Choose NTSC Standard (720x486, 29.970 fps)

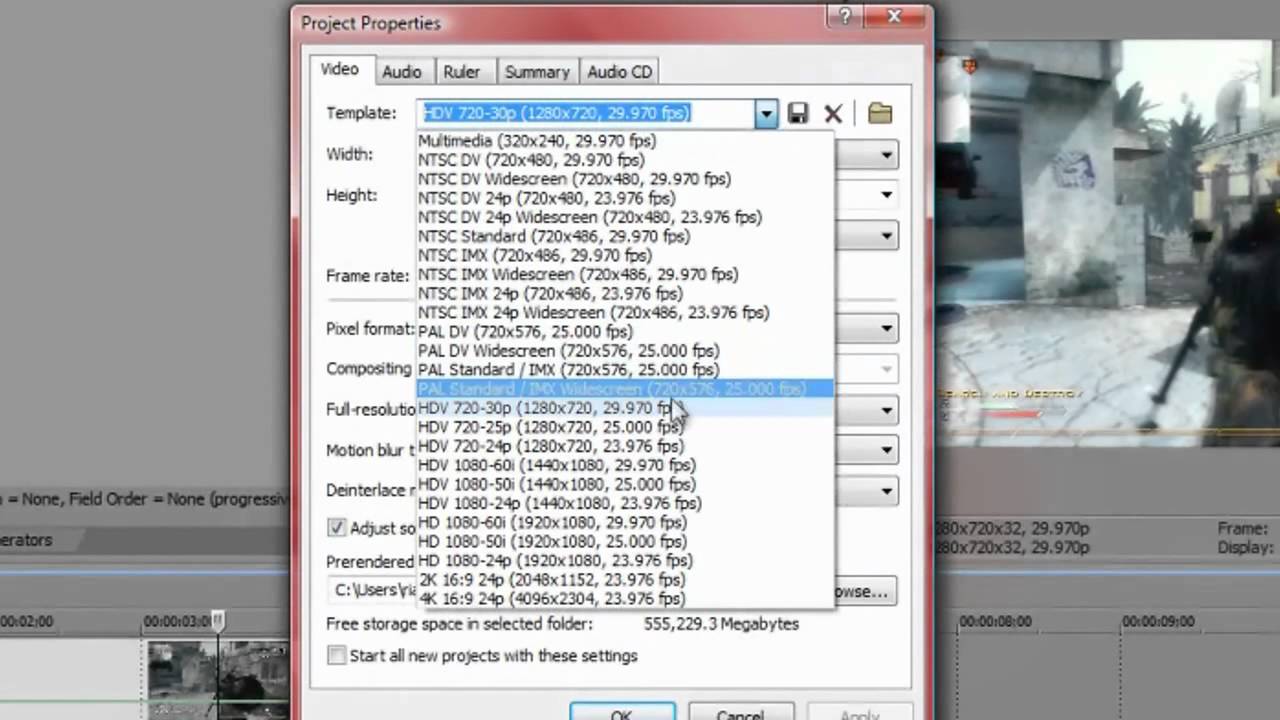[x=624, y=236]
